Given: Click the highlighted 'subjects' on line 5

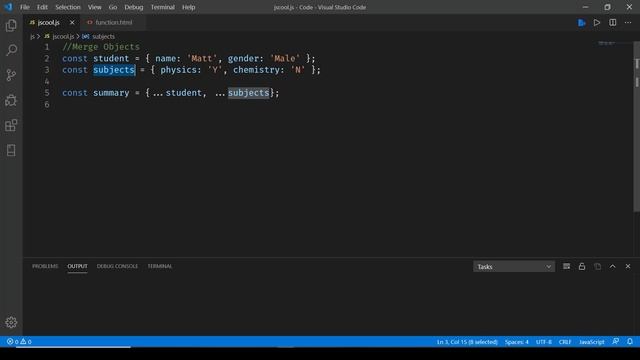Looking at the screenshot, I should pyautogui.click(x=249, y=93).
